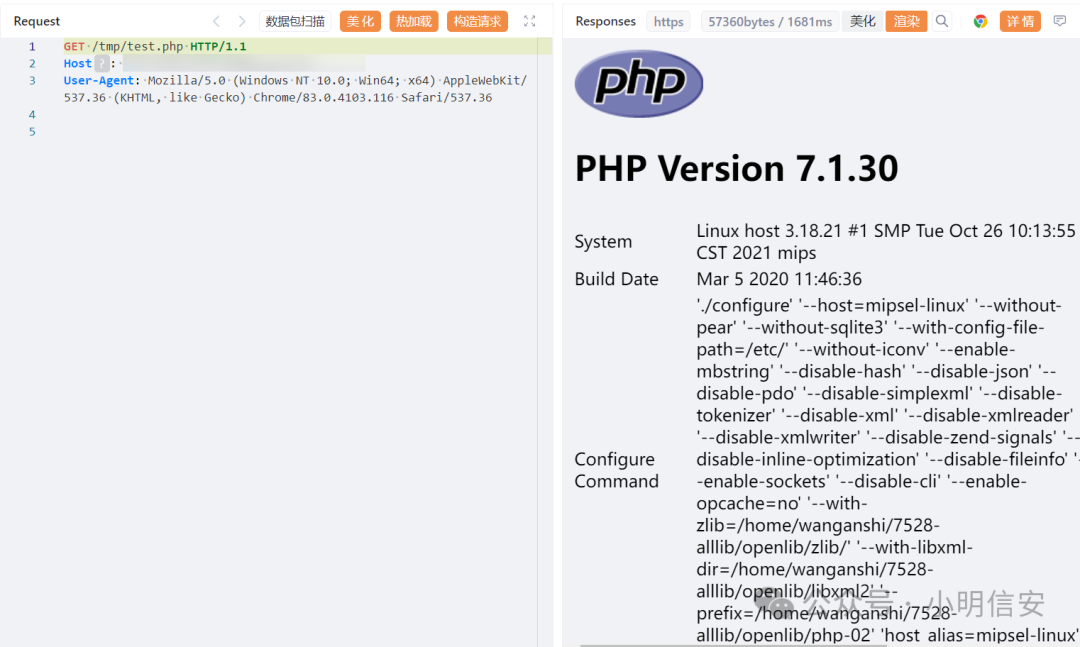Go to previous request with left chevron

(216, 21)
